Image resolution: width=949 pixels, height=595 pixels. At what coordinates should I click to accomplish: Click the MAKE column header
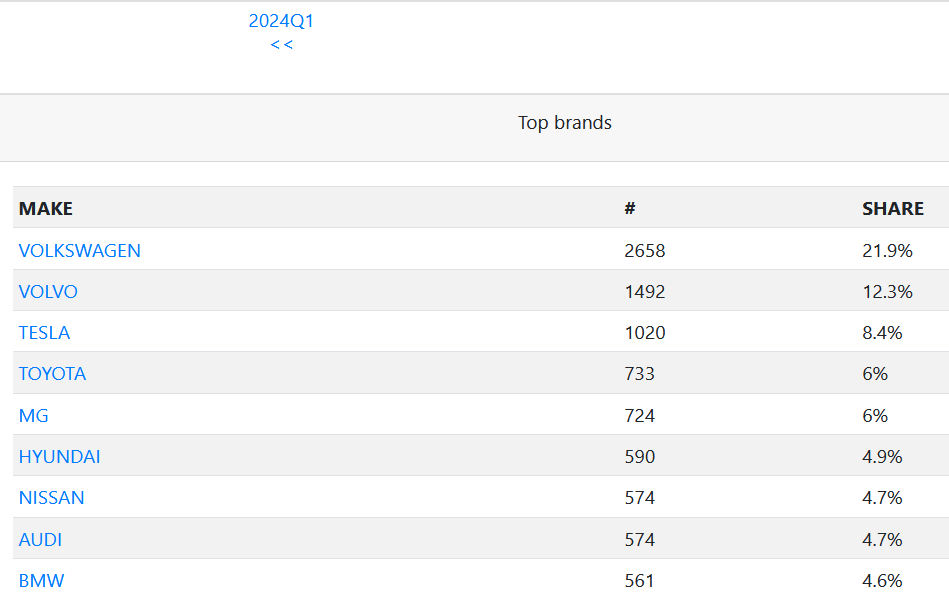[46, 209]
